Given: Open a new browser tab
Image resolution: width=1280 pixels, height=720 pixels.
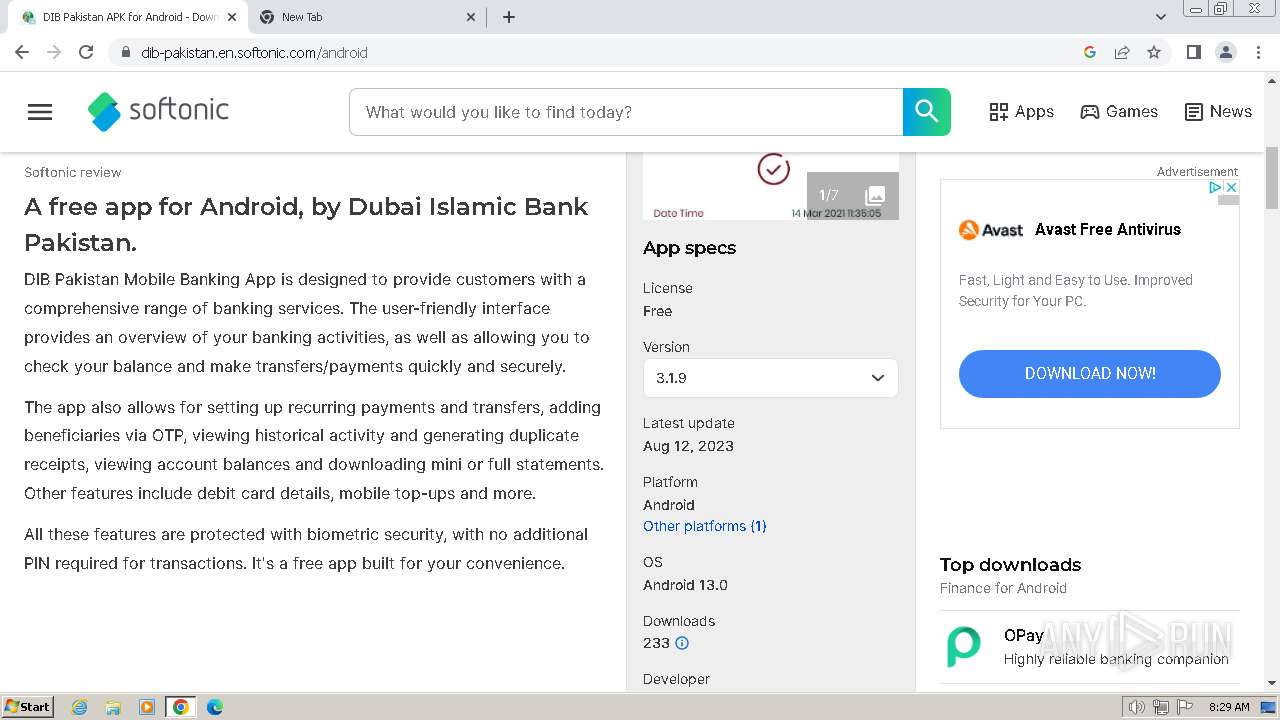Looking at the screenshot, I should 509,17.
